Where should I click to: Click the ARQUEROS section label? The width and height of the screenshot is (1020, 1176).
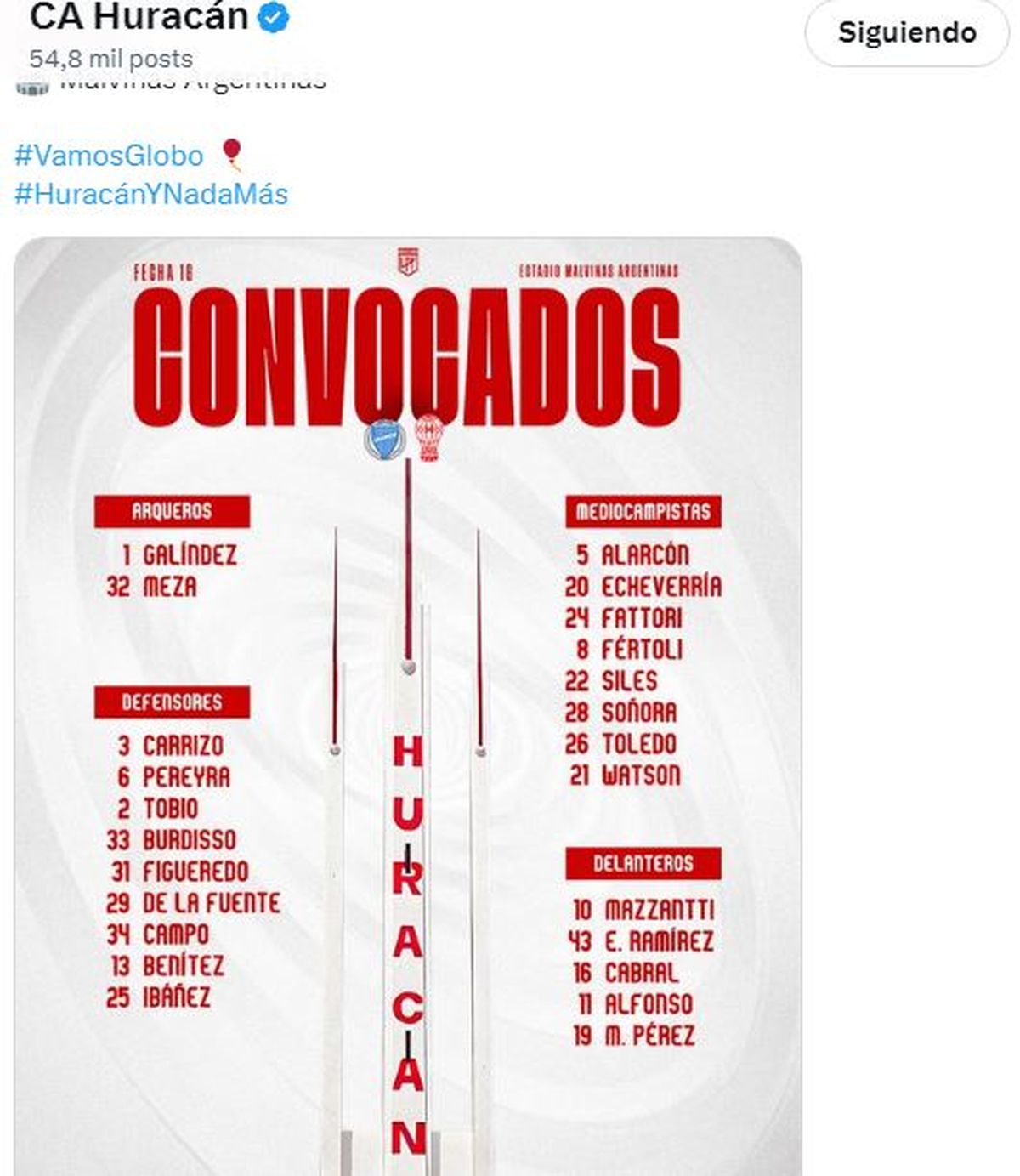[172, 511]
